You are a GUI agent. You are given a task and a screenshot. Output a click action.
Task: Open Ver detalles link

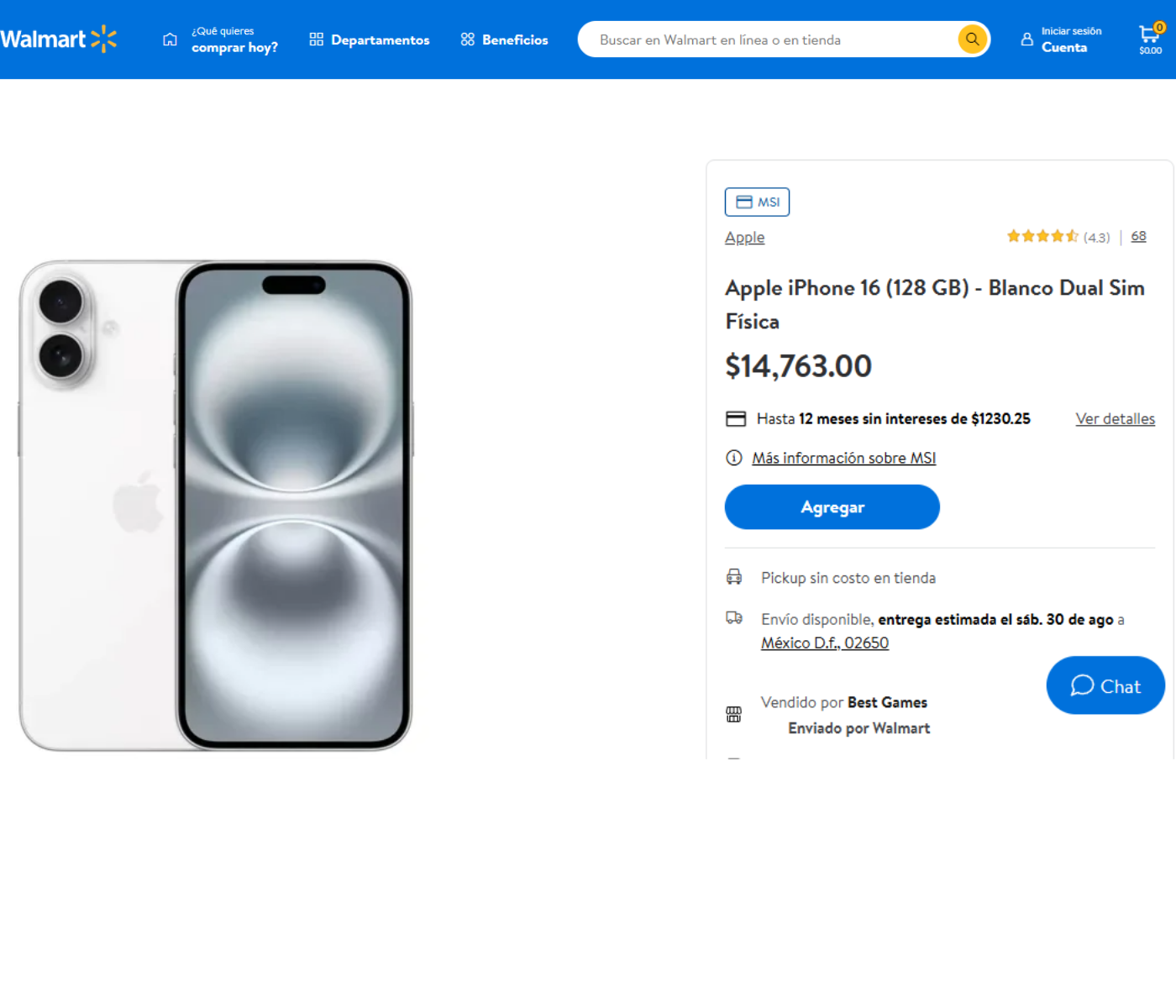[1115, 419]
